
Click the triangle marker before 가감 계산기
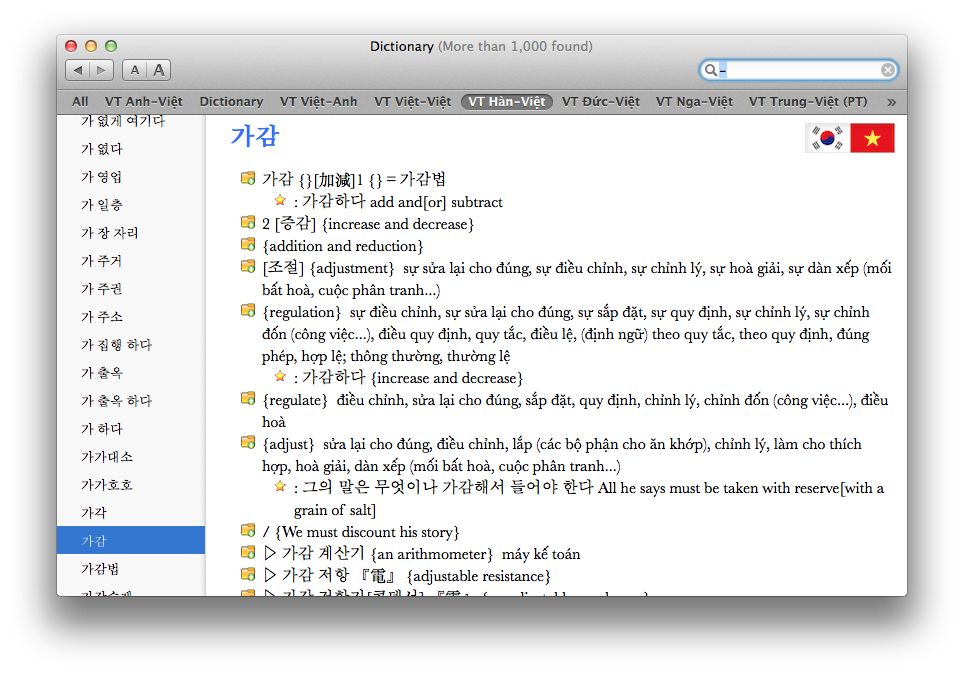(x=269, y=553)
